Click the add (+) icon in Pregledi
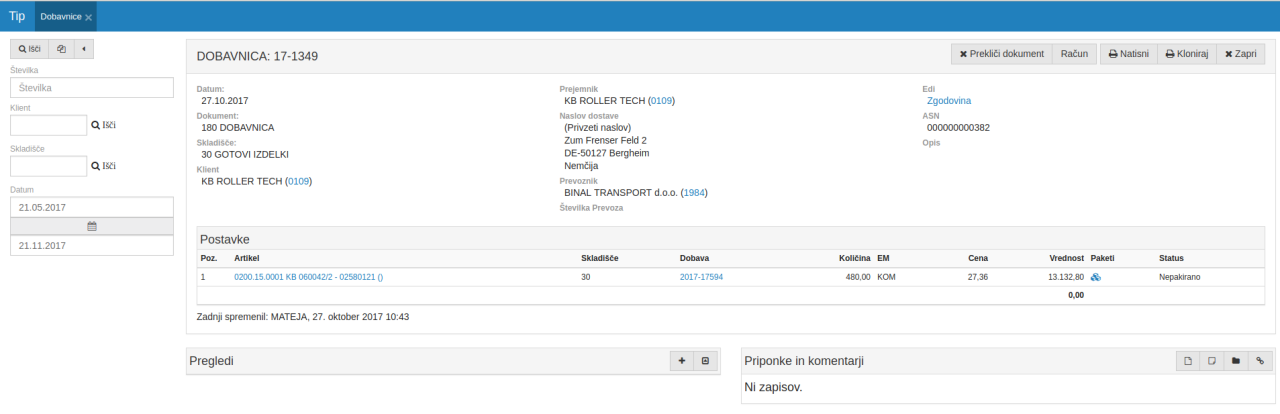Viewport: 1280px width, 414px height. point(681,361)
